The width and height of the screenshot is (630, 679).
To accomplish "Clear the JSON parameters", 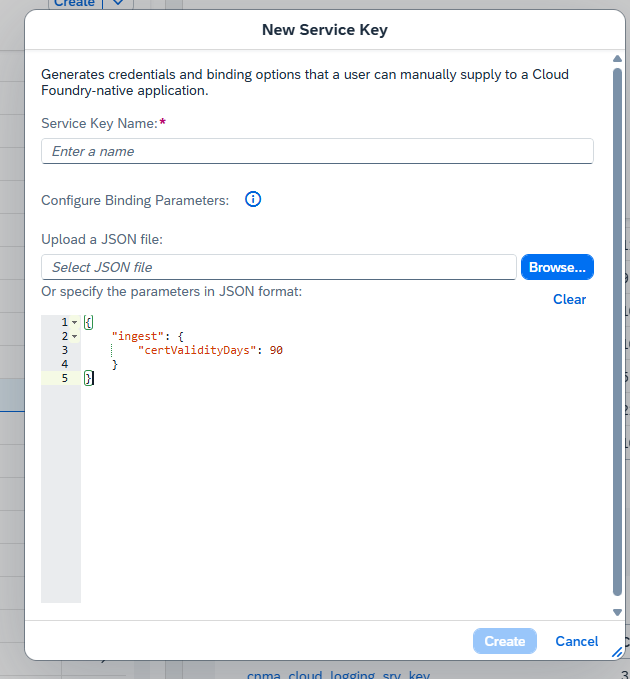I will point(569,299).
